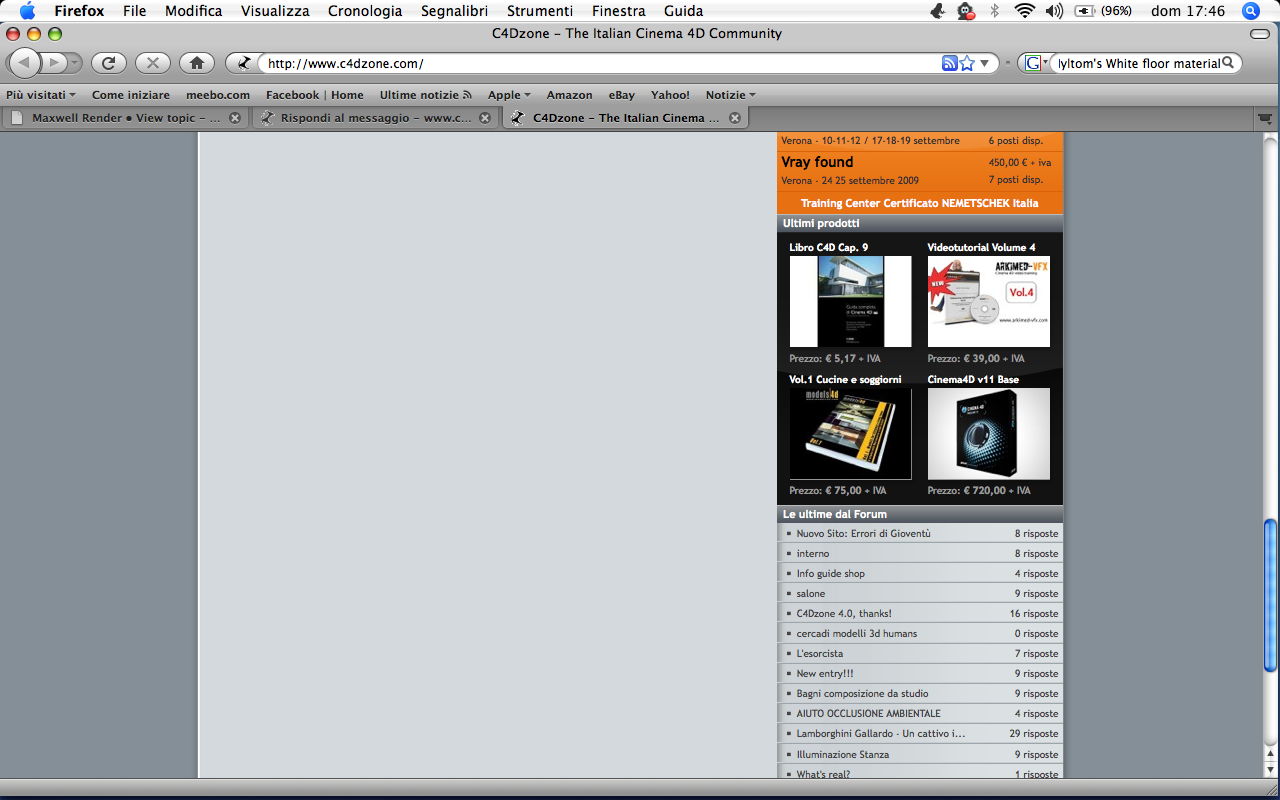Open the Yahoo! bookmark
The image size is (1280, 800).
tap(670, 95)
